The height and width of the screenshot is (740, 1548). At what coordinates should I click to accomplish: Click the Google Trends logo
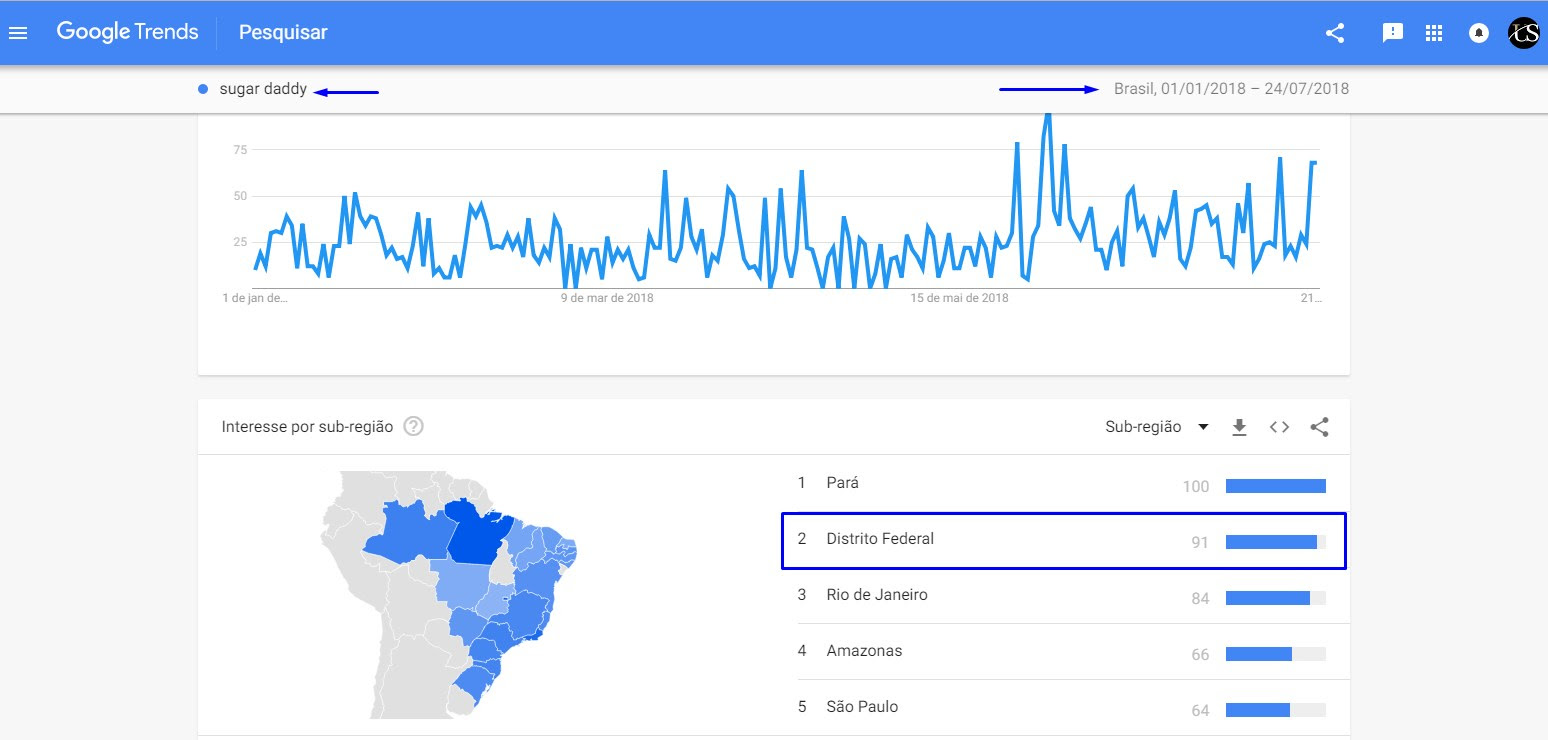coord(127,32)
